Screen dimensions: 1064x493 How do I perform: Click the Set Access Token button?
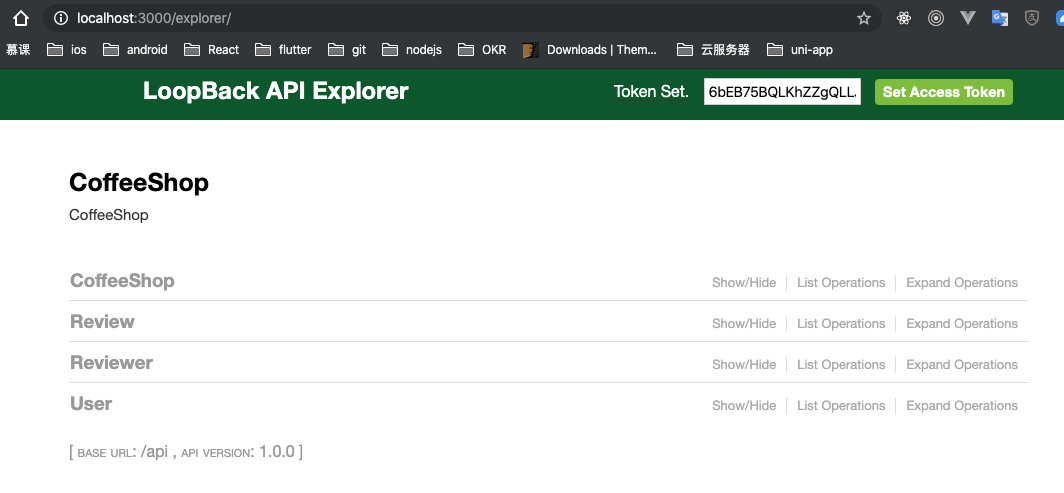(x=944, y=92)
